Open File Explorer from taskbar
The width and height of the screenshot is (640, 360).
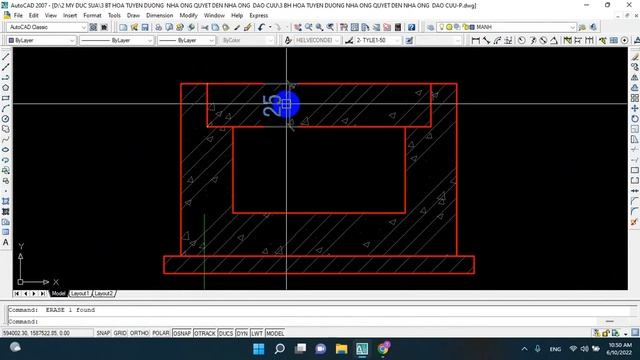(x=341, y=349)
